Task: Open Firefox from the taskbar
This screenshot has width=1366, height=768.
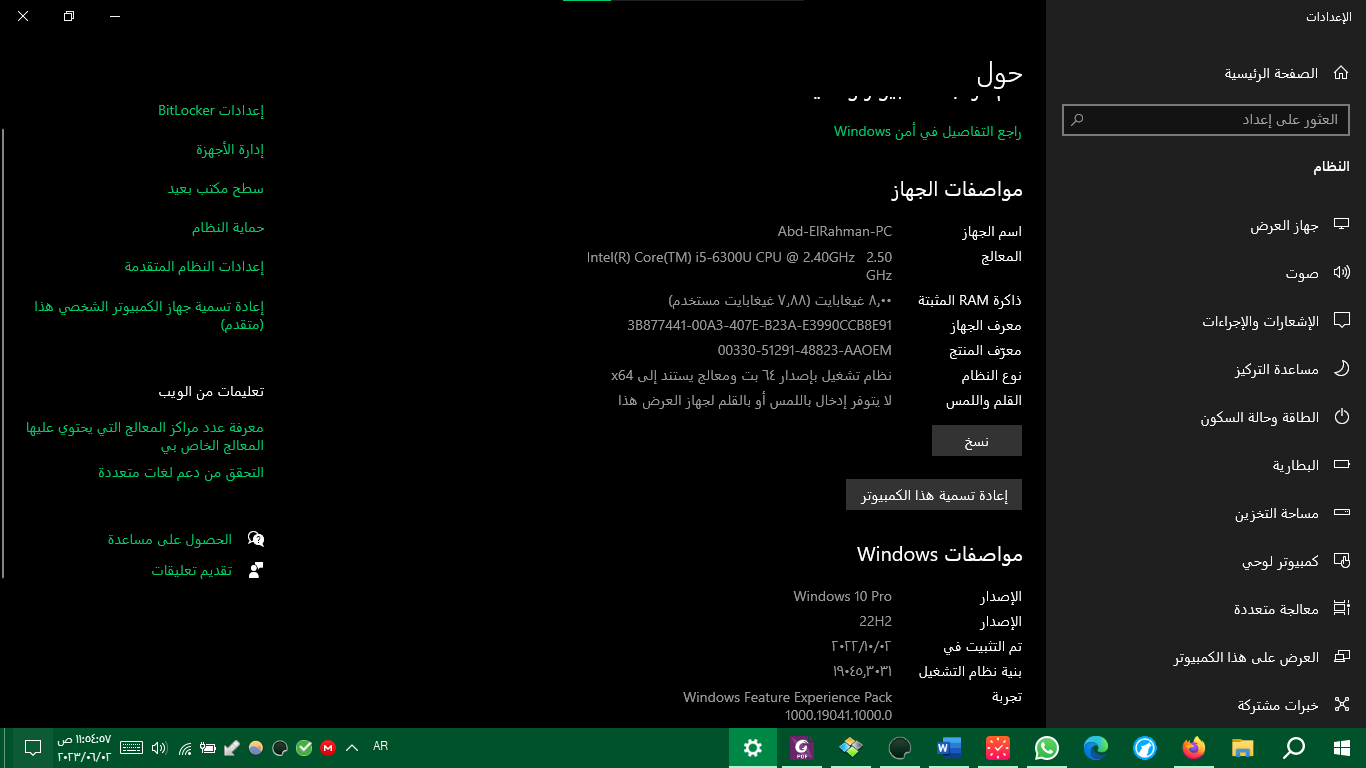Action: (1193, 747)
